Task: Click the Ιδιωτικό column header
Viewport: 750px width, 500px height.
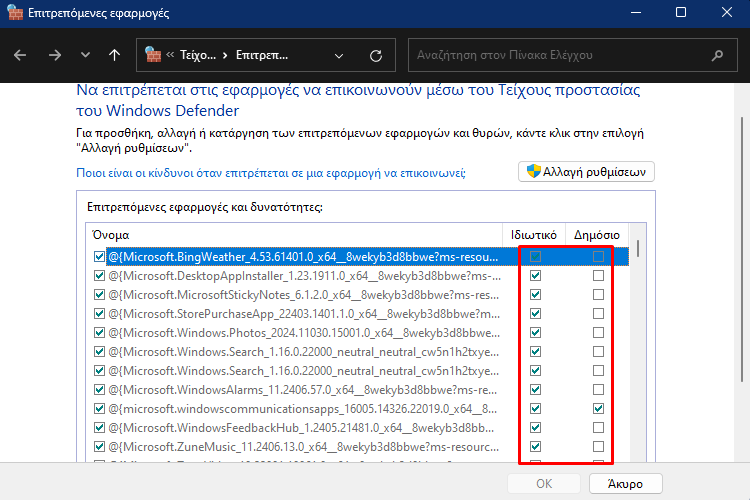Action: click(x=534, y=235)
